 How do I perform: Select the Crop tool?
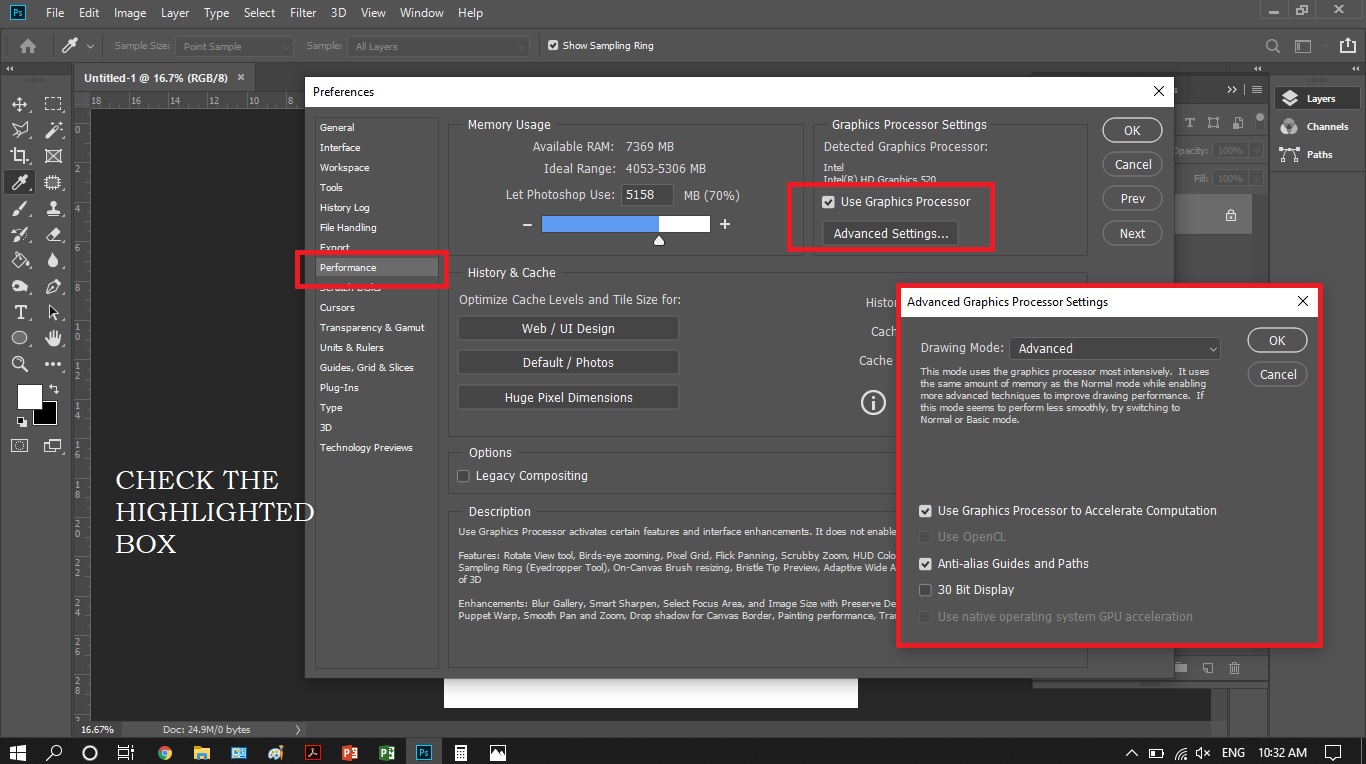tap(20, 156)
